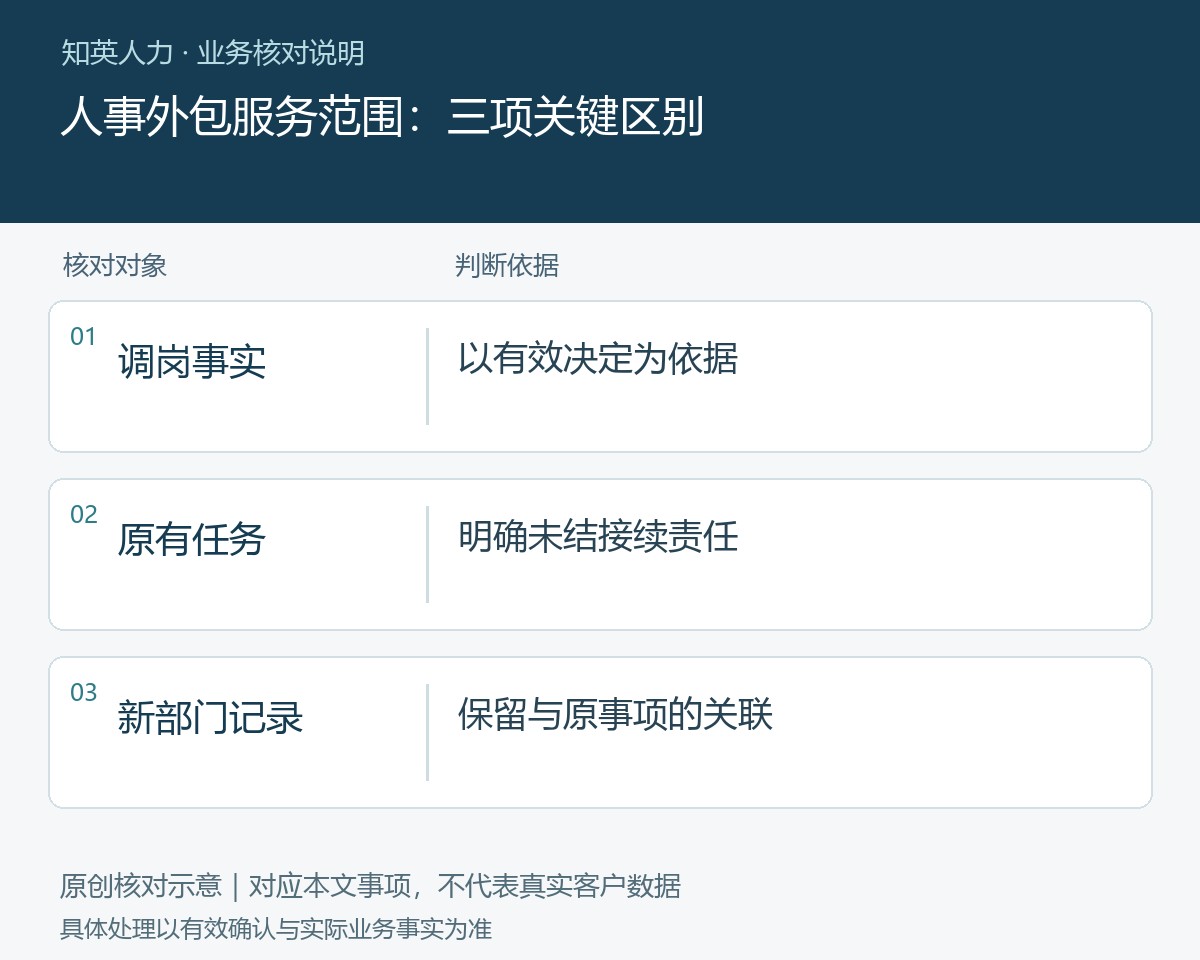Click the row number 02
The width and height of the screenshot is (1200, 960).
[83, 515]
